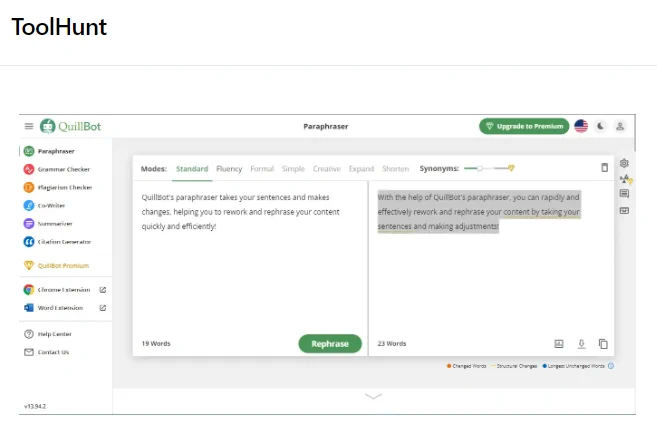Image resolution: width=657 pixels, height=428 pixels.
Task: Open Word Extension link
Action: click(53, 308)
